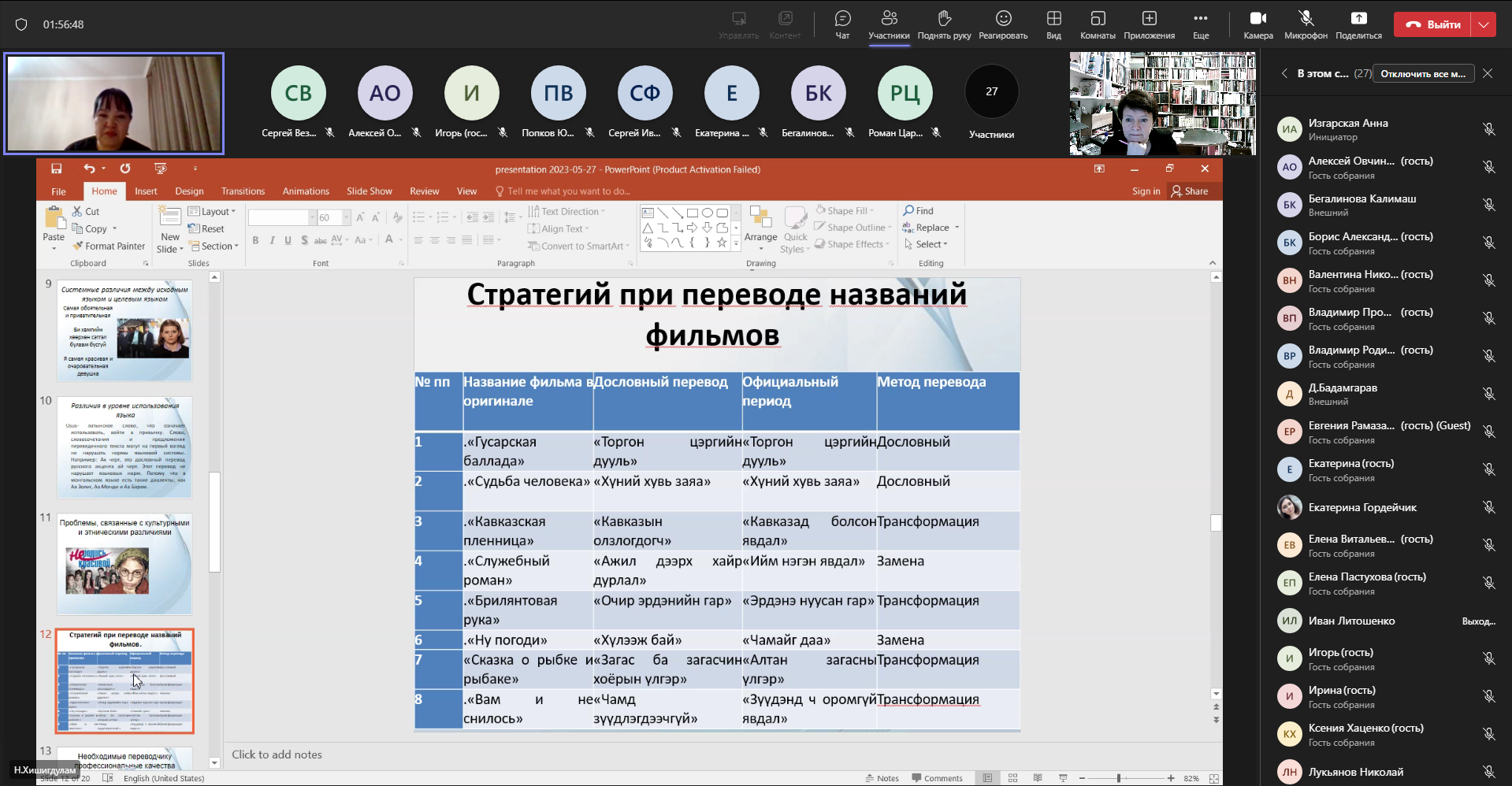This screenshot has height=786, width=1512.
Task: Click the mute all participants button
Action: click(x=1423, y=74)
